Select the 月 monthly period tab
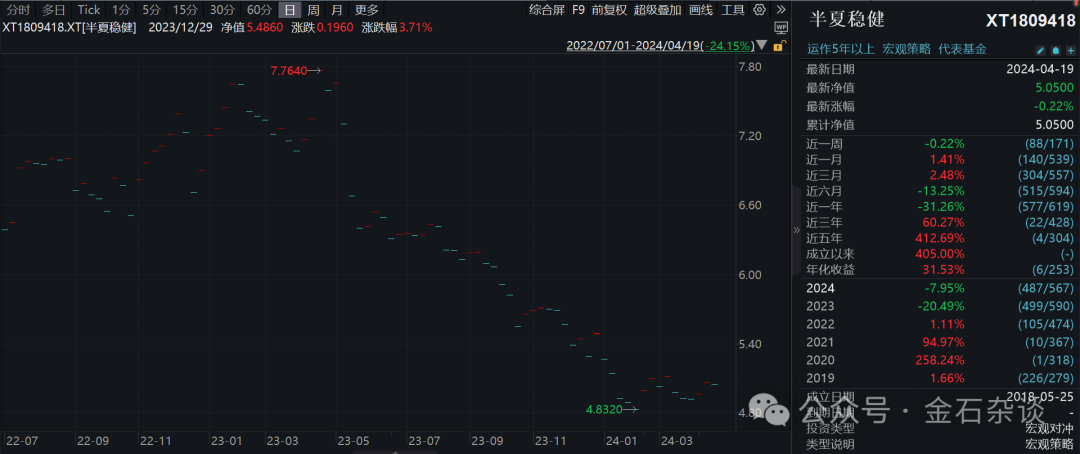 click(x=336, y=10)
